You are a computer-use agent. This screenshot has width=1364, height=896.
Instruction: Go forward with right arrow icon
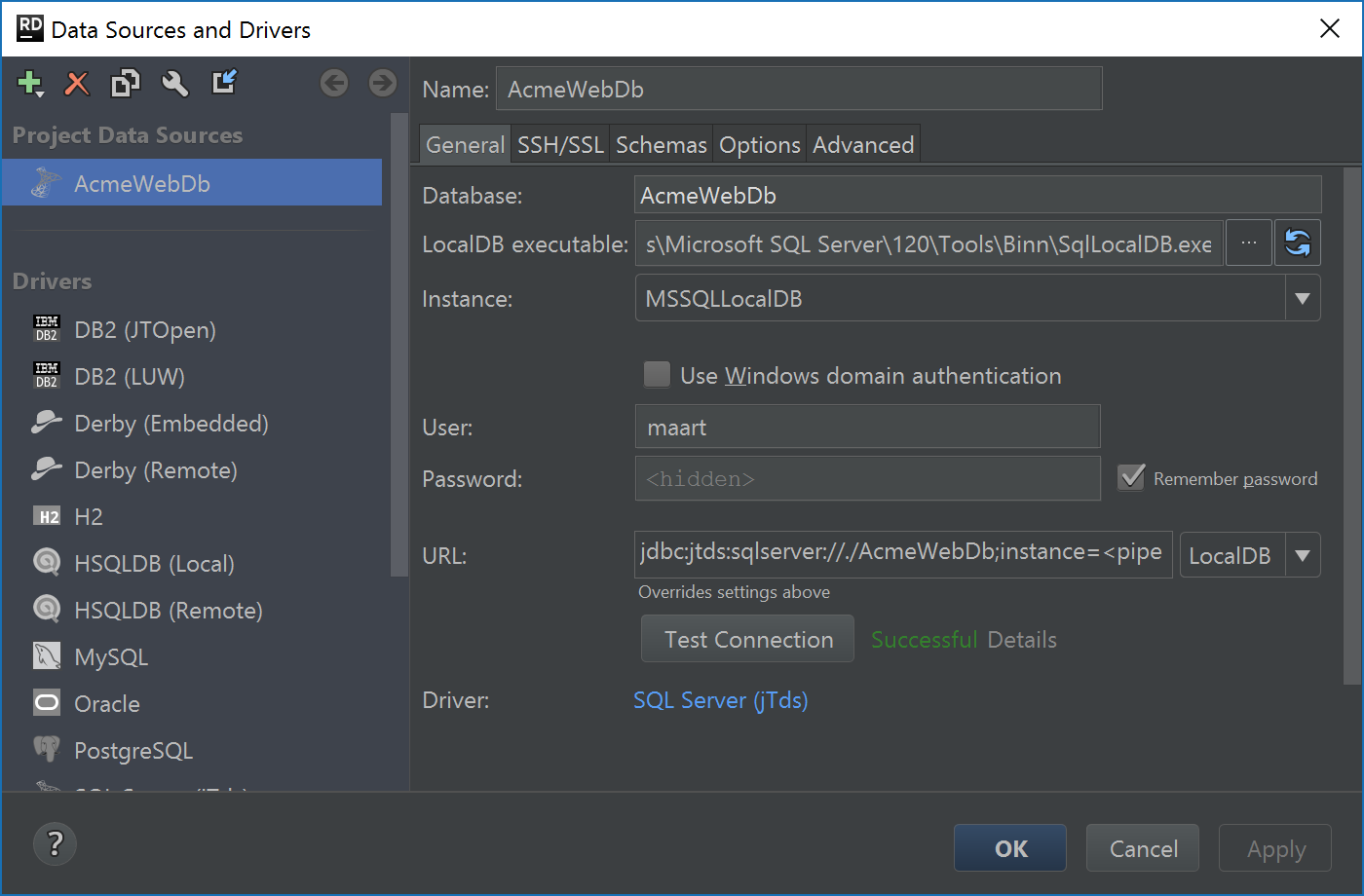tap(383, 84)
